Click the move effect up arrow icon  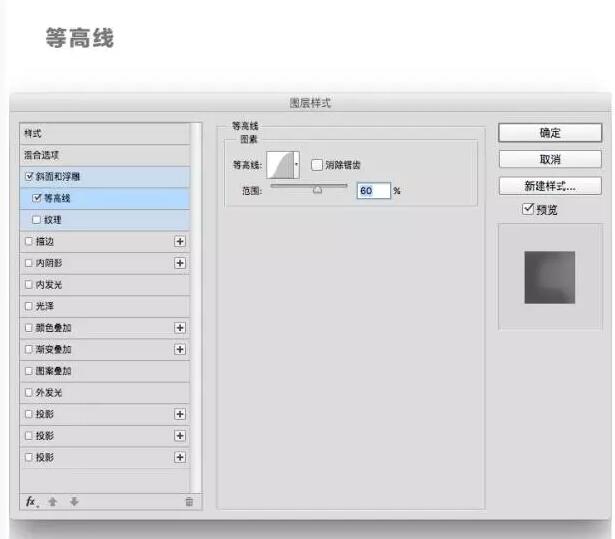tap(53, 501)
